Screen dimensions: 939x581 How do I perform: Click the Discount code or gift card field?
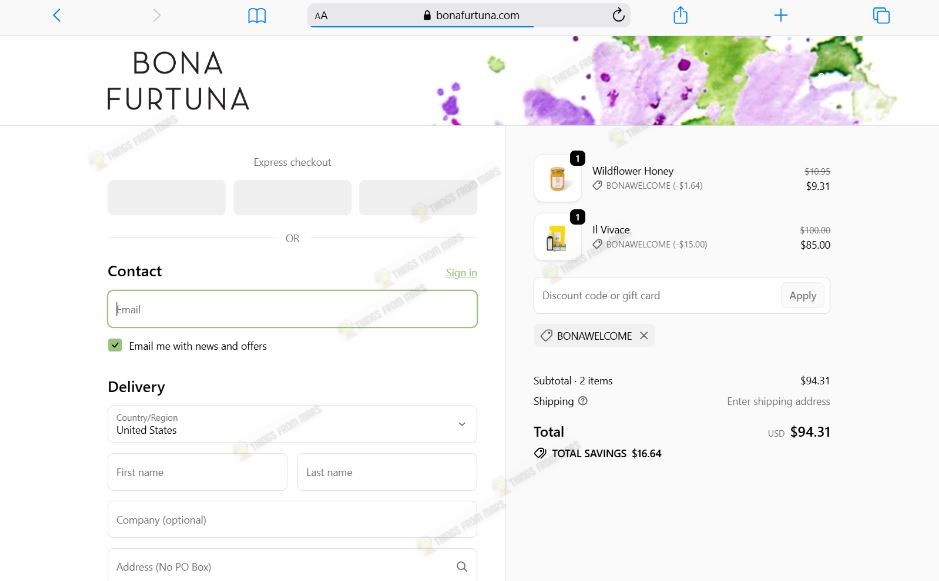pos(657,295)
